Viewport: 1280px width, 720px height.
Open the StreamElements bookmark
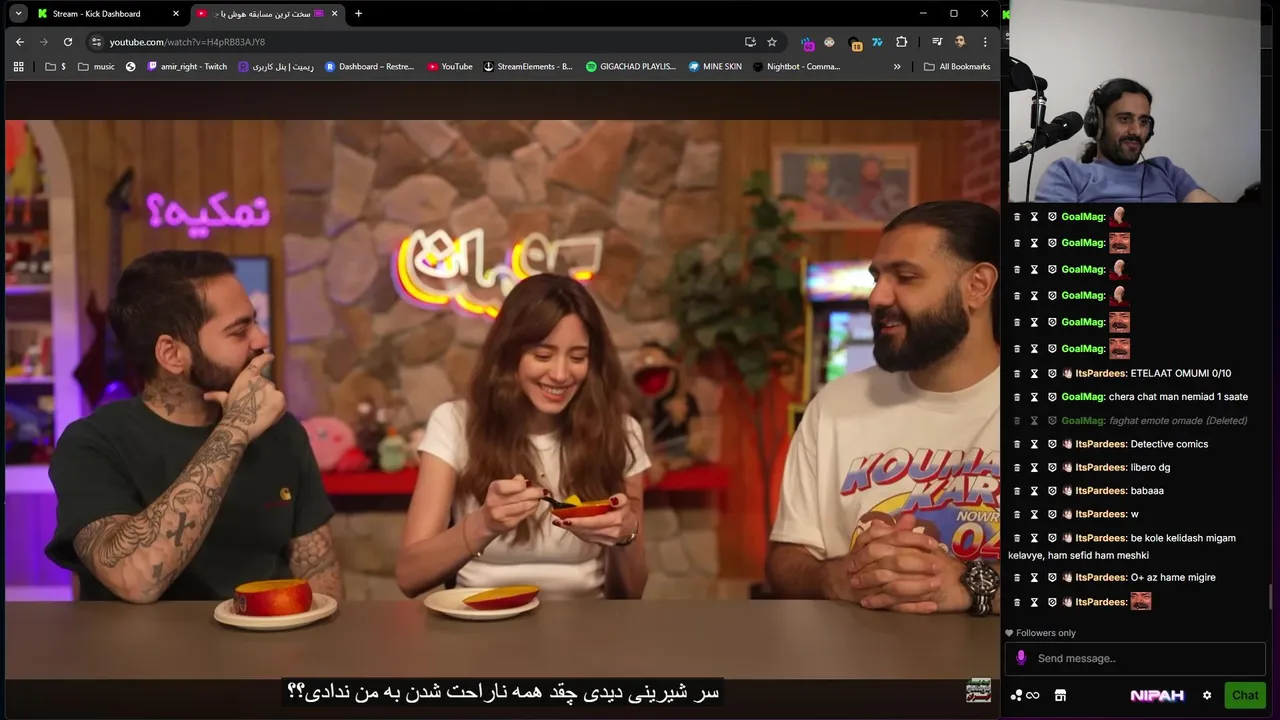(x=528, y=67)
